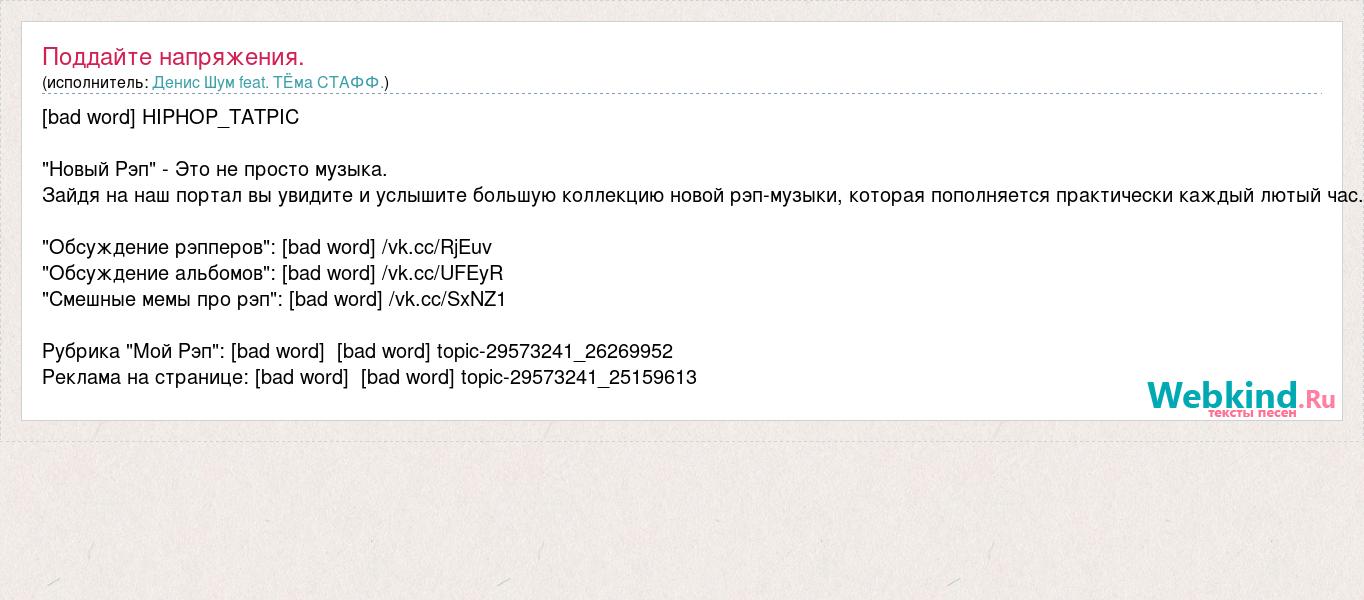
Task: Click the Зайдя на наш портал sentence
Action: [702, 195]
